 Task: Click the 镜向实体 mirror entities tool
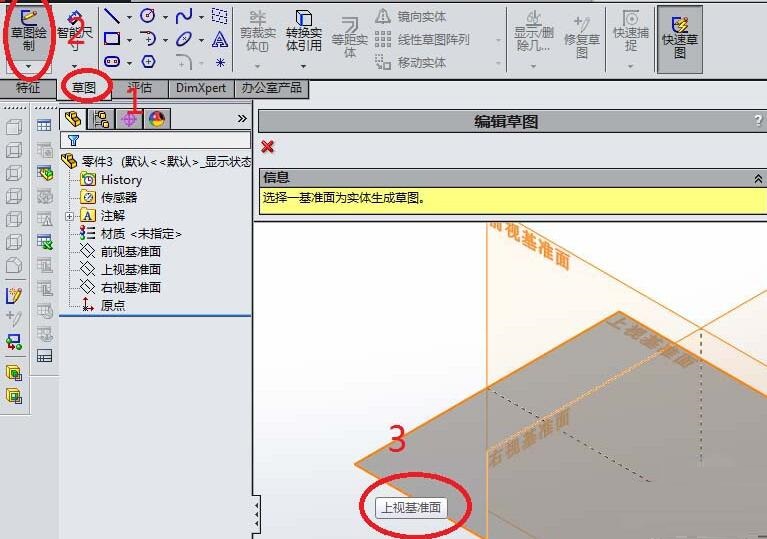[x=411, y=17]
